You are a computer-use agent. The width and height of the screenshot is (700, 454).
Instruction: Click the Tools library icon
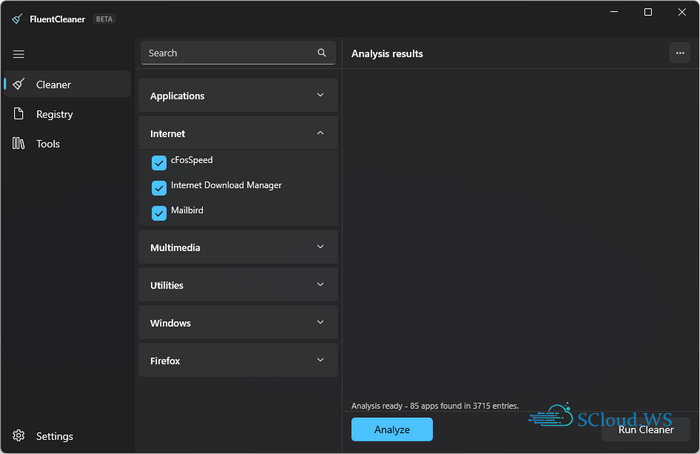18,144
